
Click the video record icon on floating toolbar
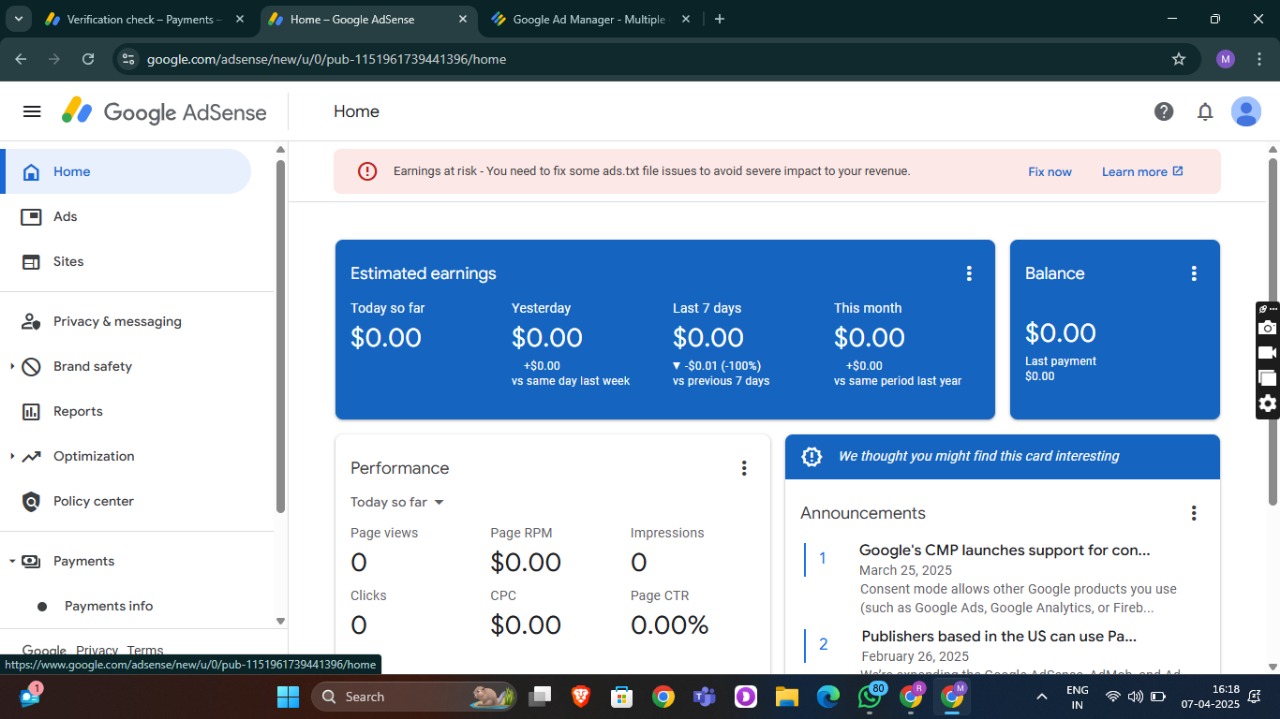1267,353
